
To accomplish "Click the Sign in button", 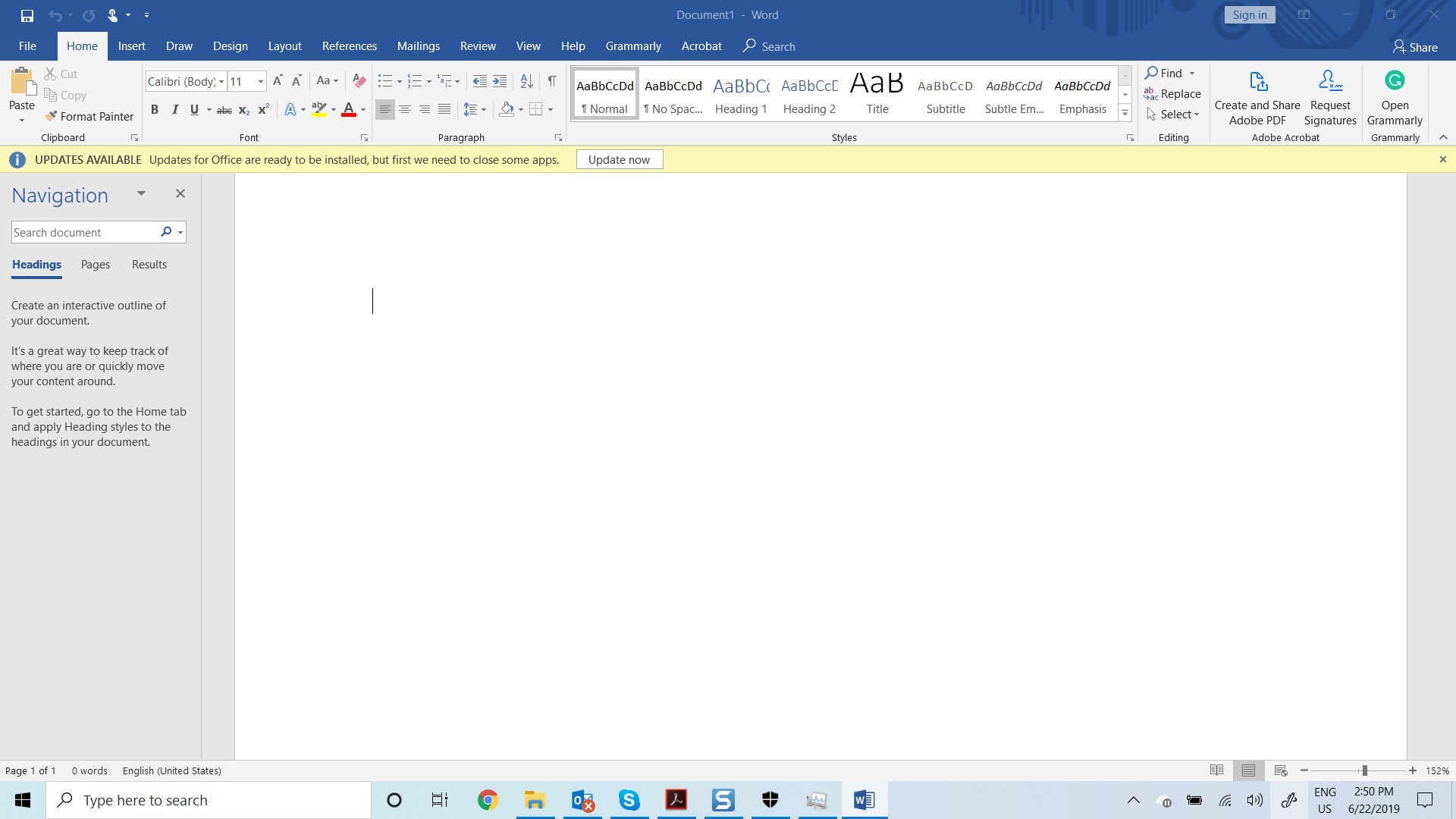I will pyautogui.click(x=1249, y=15).
